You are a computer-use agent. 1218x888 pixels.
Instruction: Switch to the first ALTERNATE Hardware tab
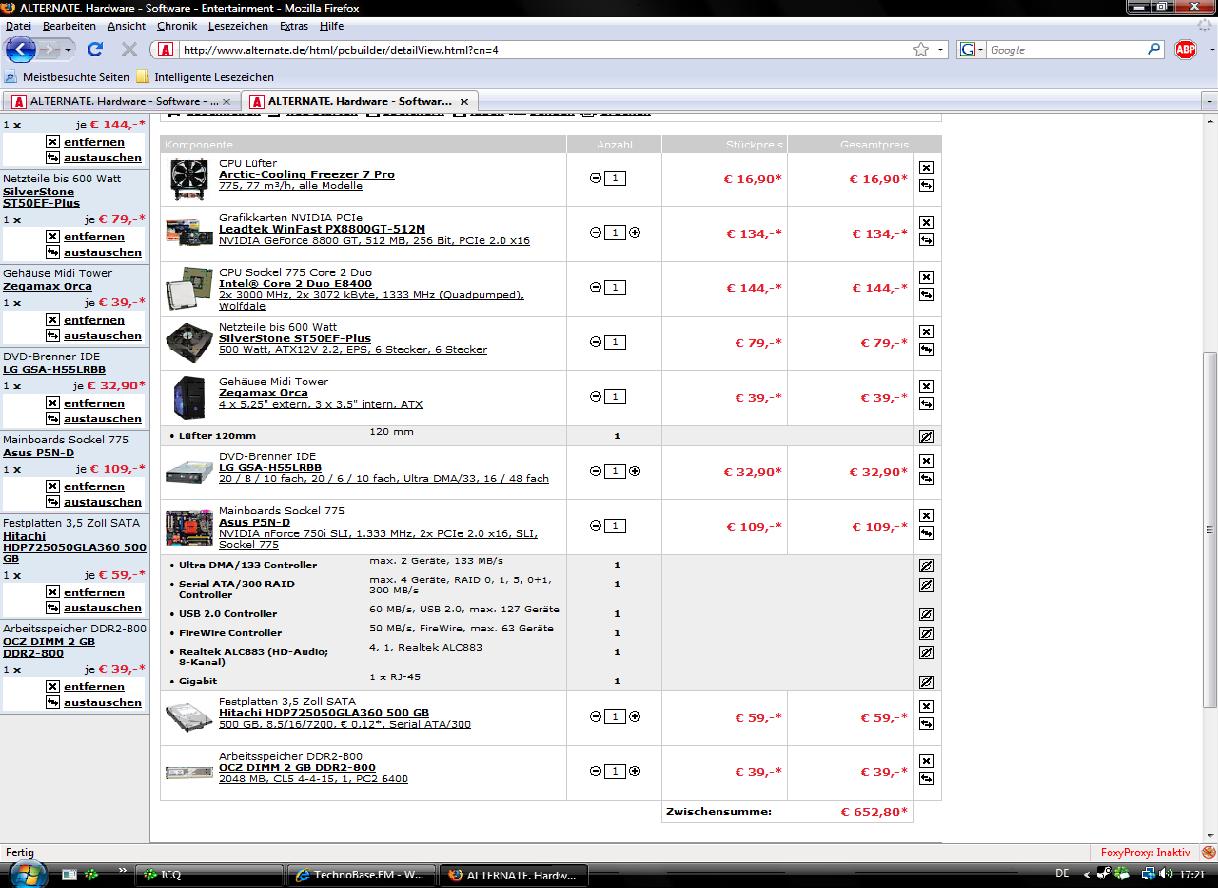(120, 101)
